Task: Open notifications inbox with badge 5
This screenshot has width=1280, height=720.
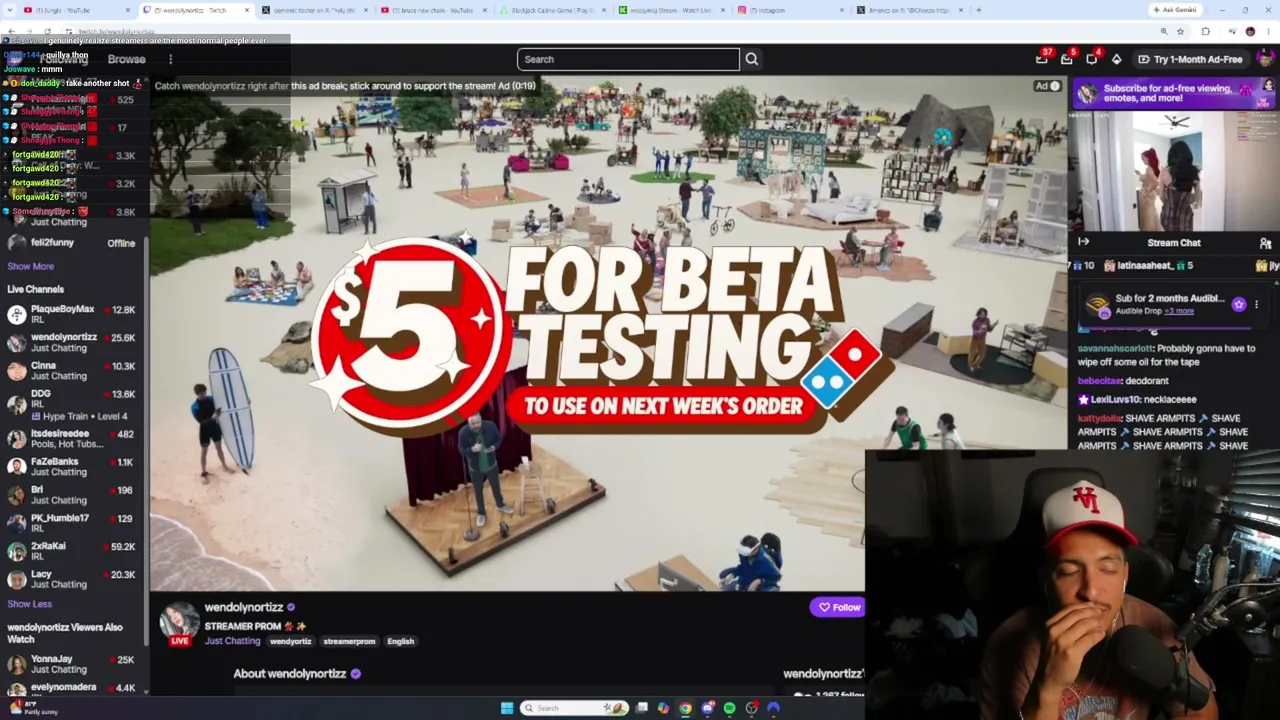Action: (x=1067, y=59)
